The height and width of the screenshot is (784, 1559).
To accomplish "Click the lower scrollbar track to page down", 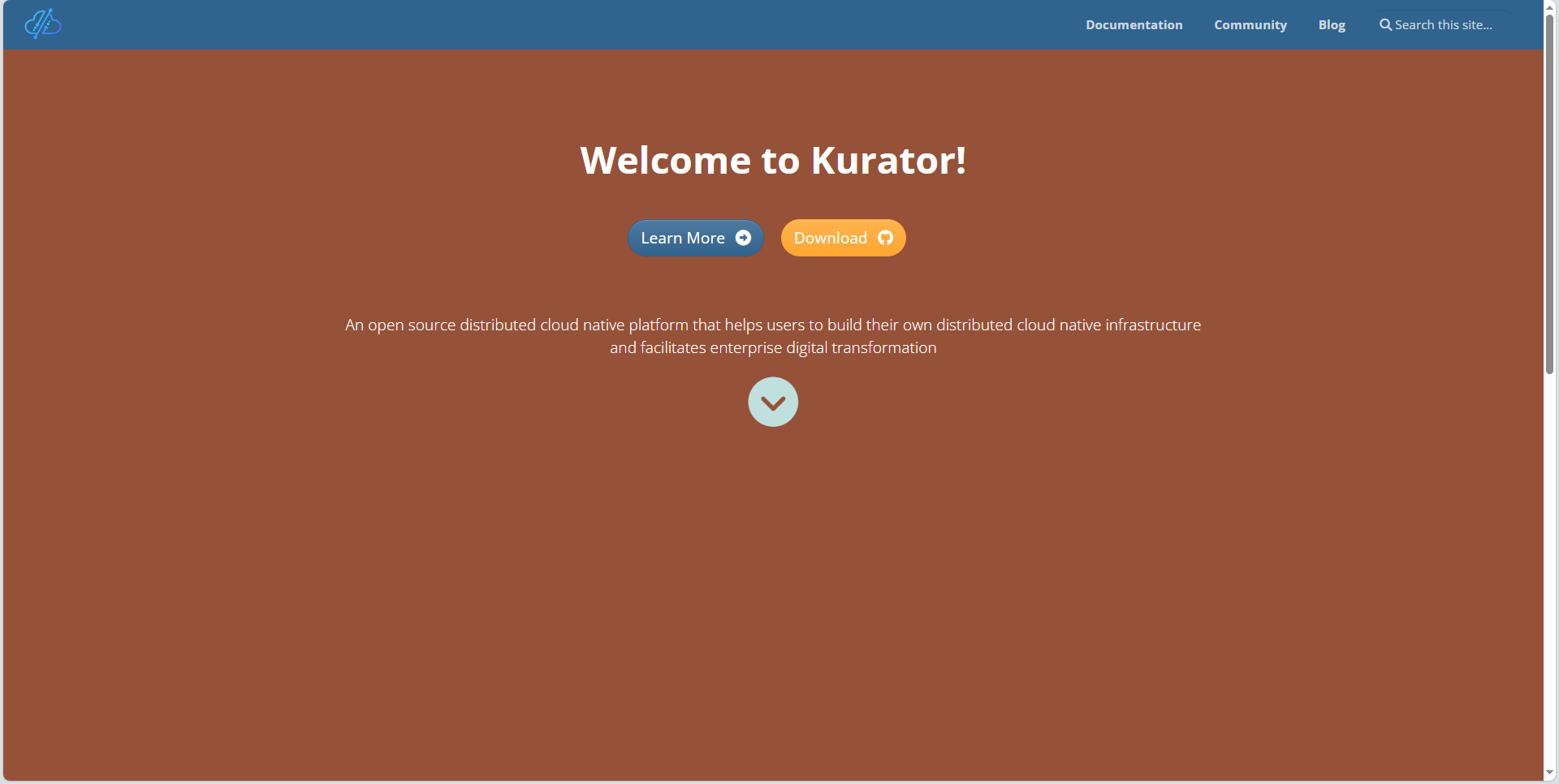I will pos(1549,568).
